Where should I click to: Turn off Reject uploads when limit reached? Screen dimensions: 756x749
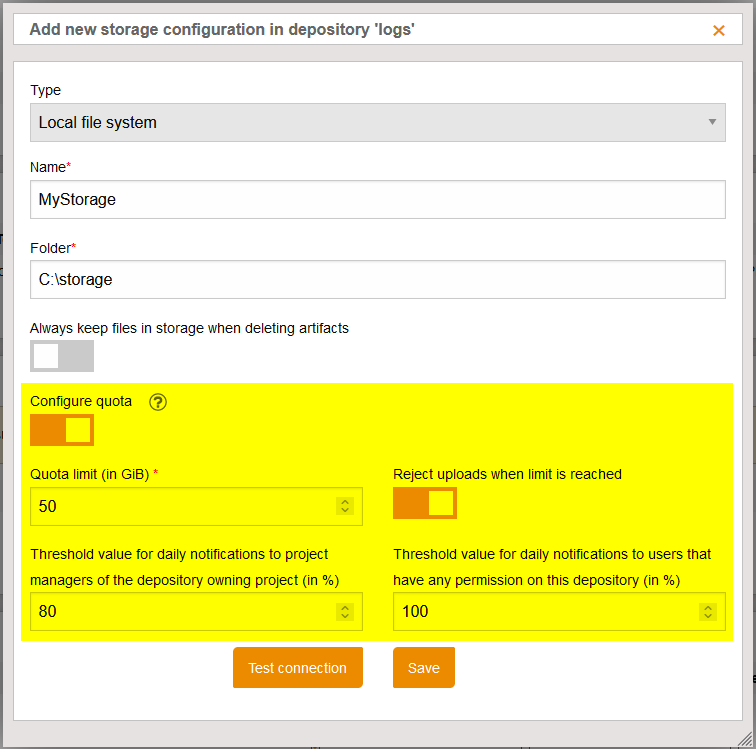point(425,503)
